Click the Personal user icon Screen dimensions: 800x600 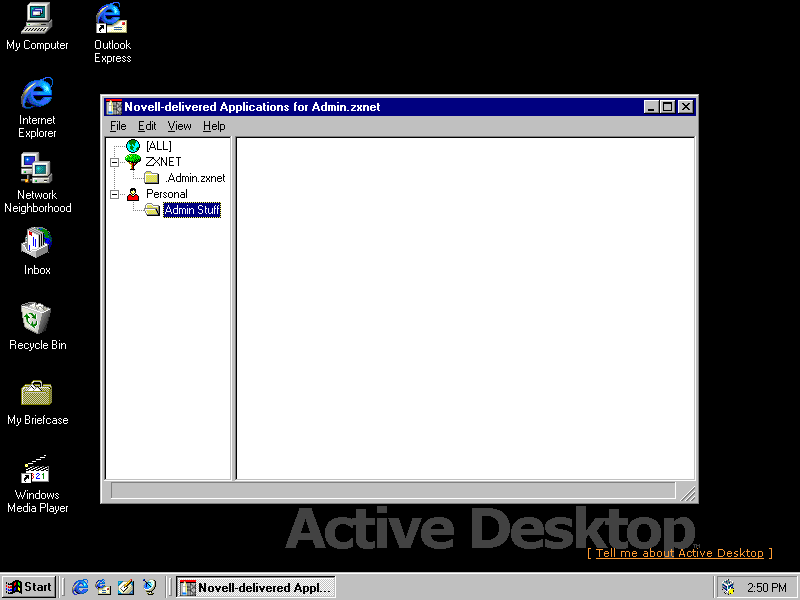133,194
